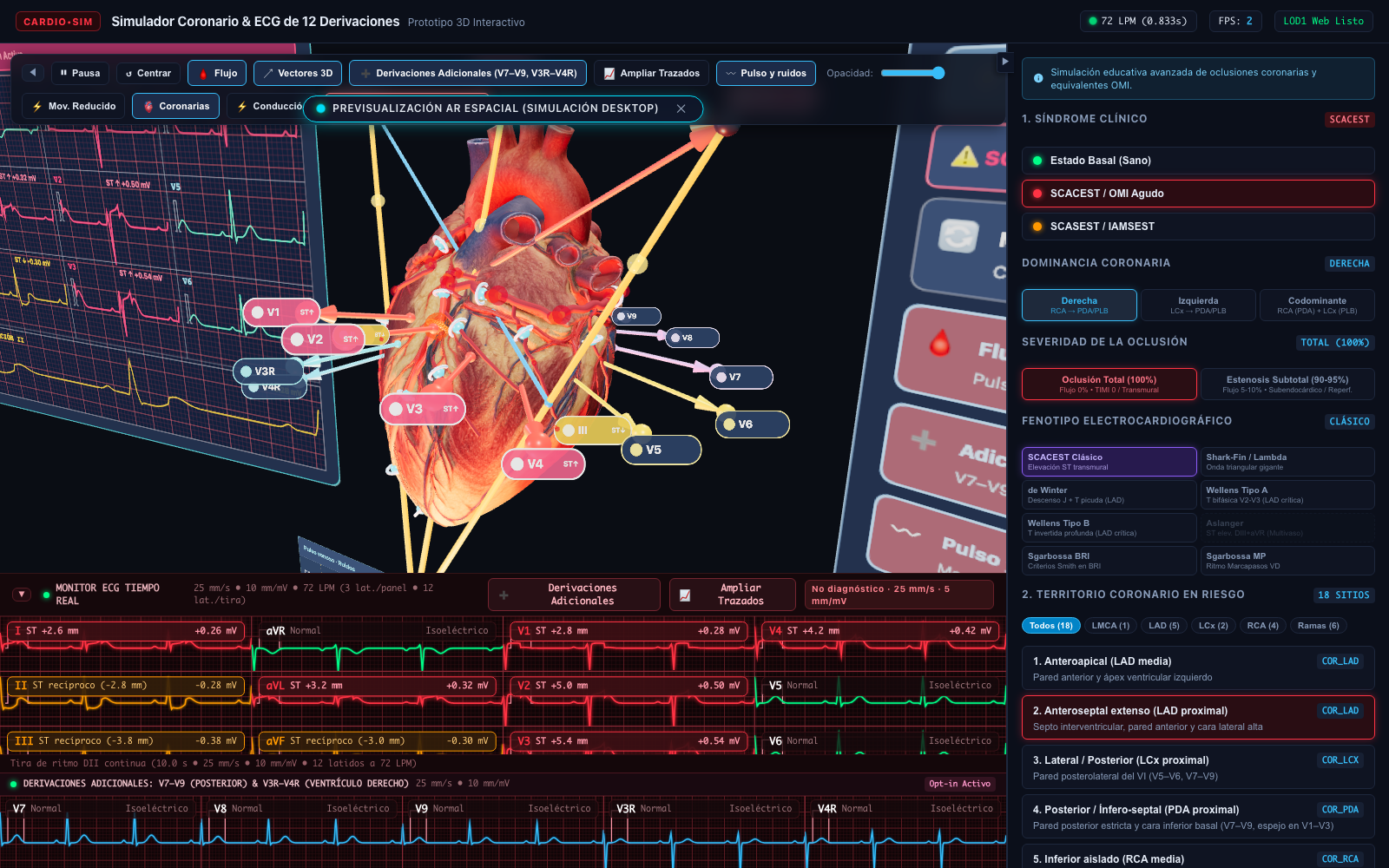
Task: Center the 3D view with Centrar
Action: coord(148,73)
